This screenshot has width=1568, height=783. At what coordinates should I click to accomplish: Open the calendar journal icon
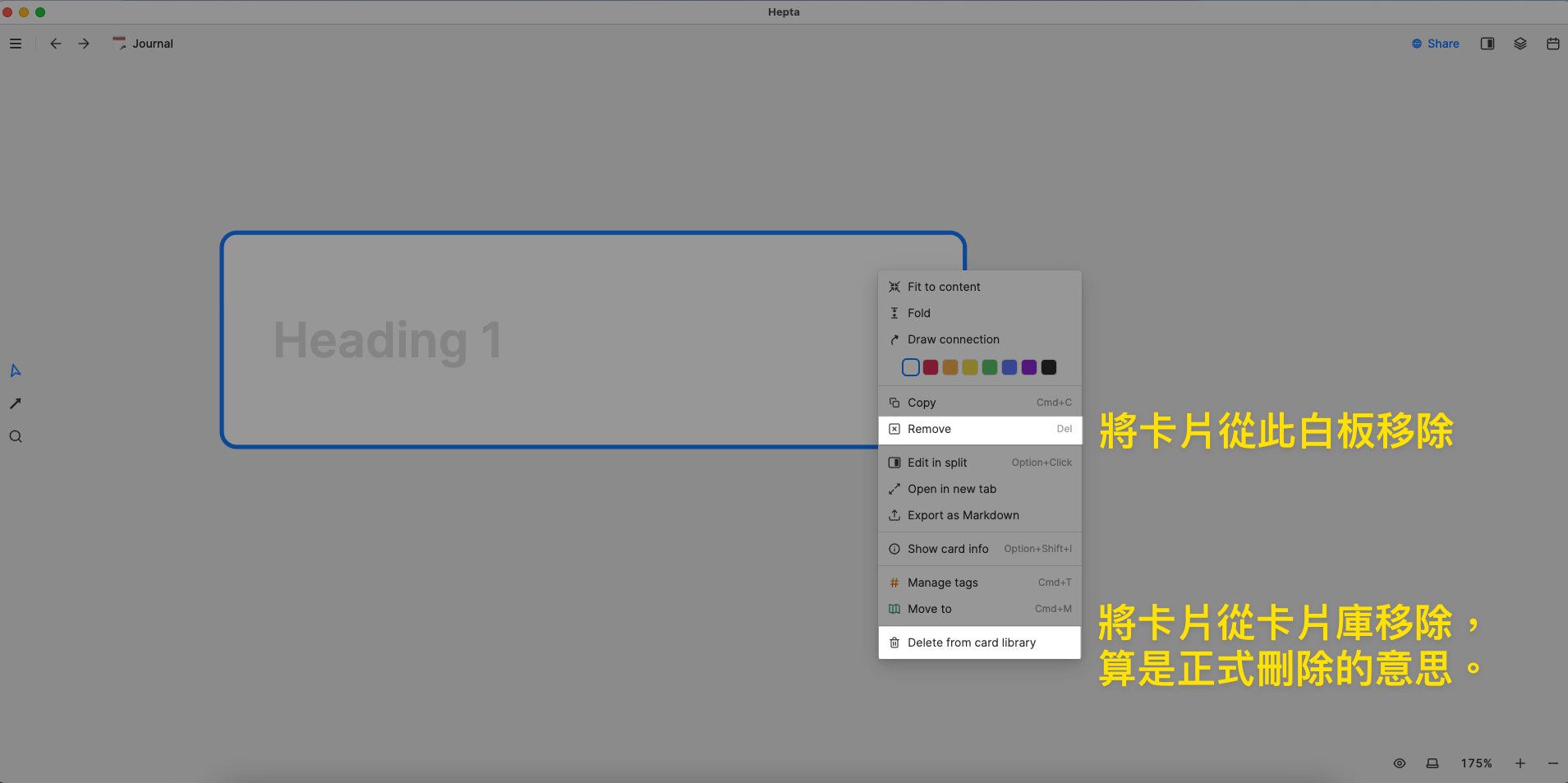click(x=1552, y=44)
